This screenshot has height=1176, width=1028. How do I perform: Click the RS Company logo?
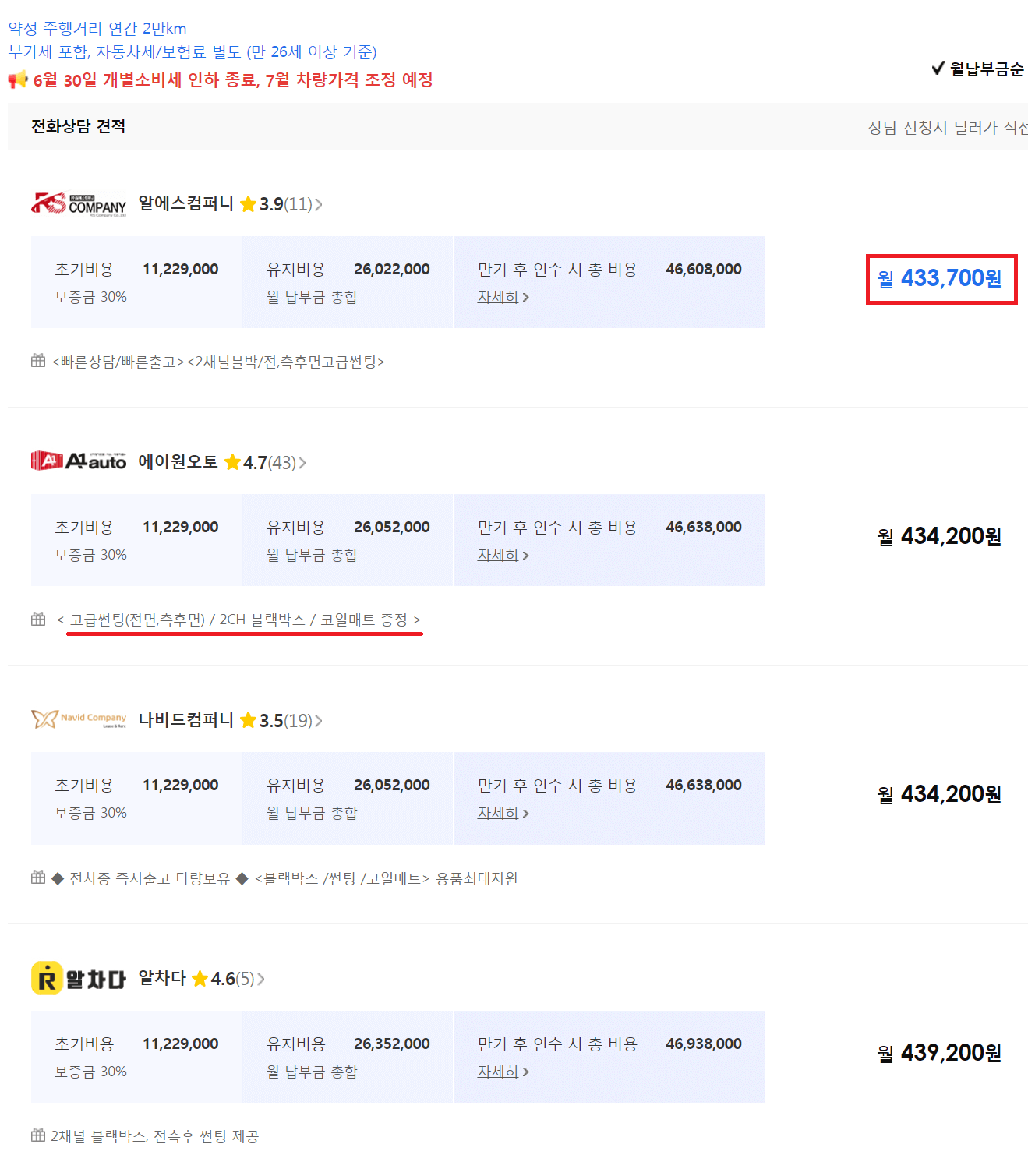click(79, 203)
